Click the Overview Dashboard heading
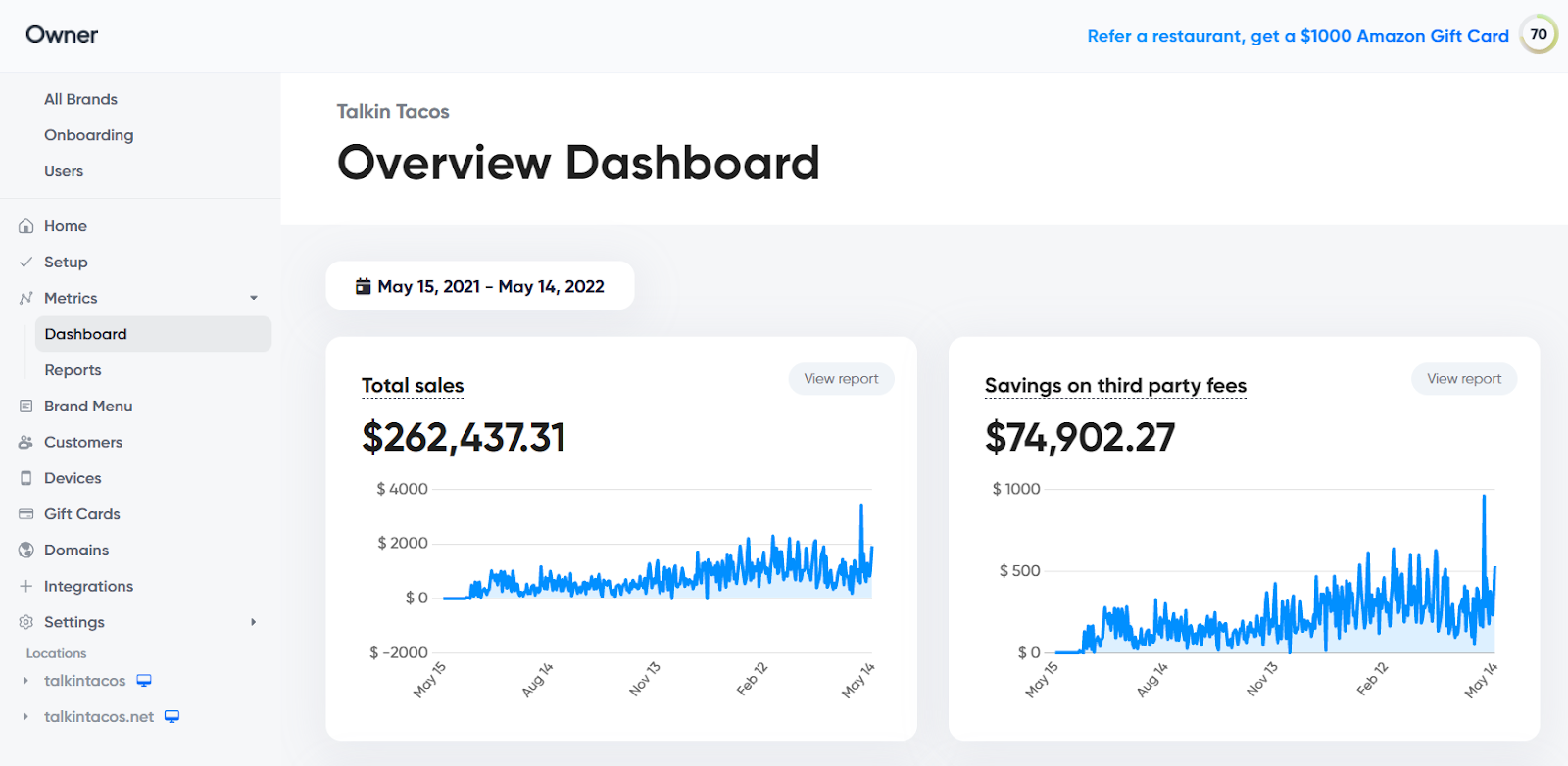1568x766 pixels. [x=578, y=163]
